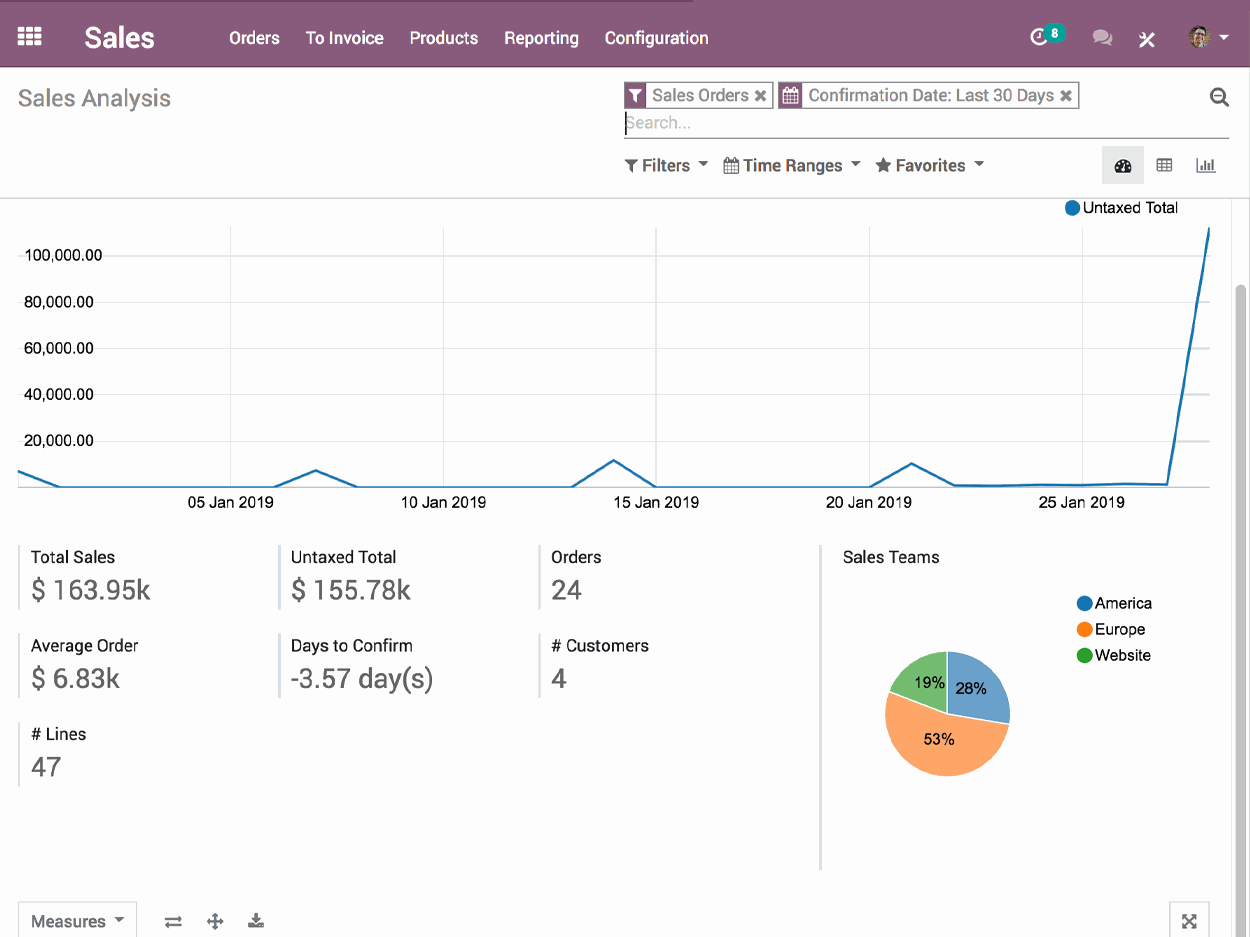The width and height of the screenshot is (1250, 937).
Task: Expand the Filters dropdown
Action: tap(666, 166)
